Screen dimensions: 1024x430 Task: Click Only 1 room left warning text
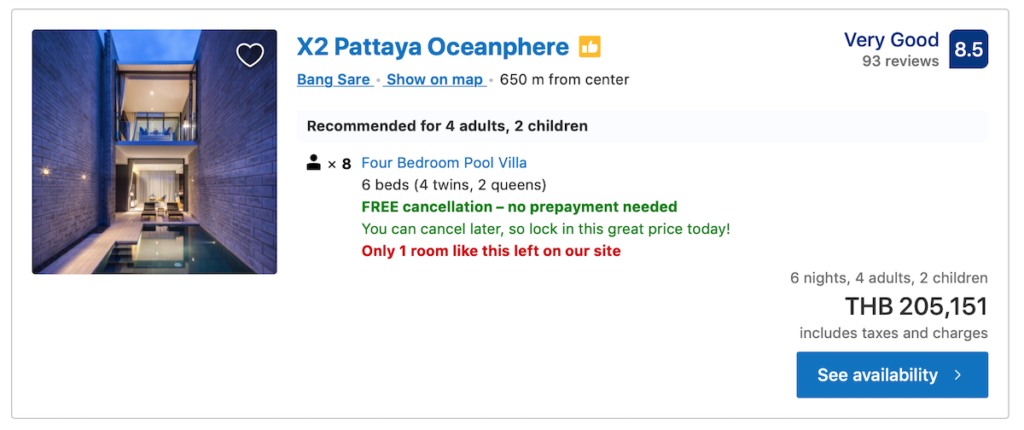click(x=491, y=251)
